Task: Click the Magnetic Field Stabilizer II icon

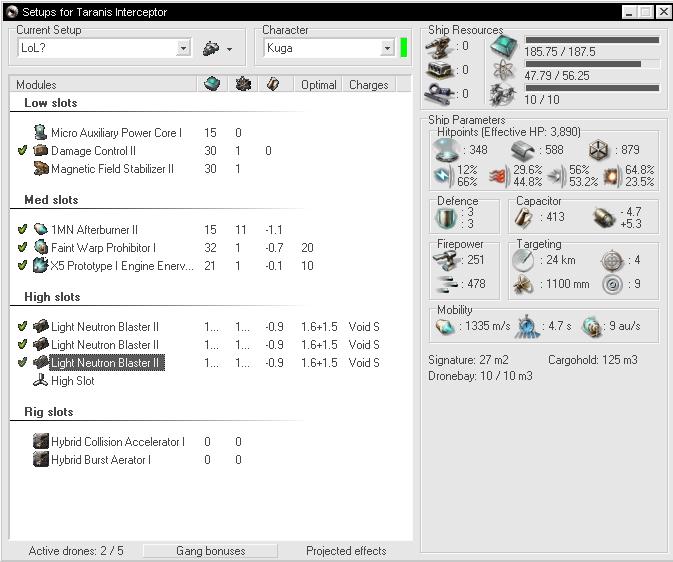Action: click(40, 168)
